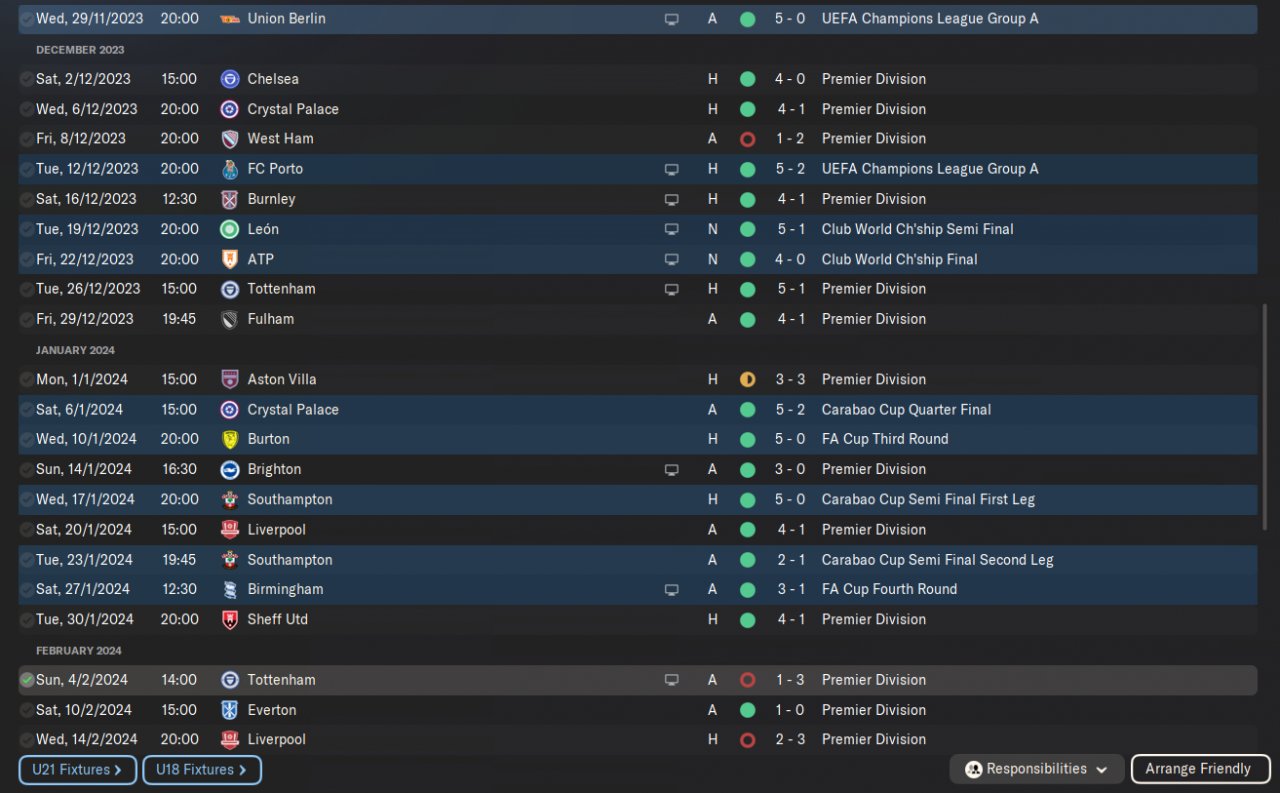Open the 5 - 0 Union Berlin result link
The width and height of the screenshot is (1280, 793).
(789, 19)
